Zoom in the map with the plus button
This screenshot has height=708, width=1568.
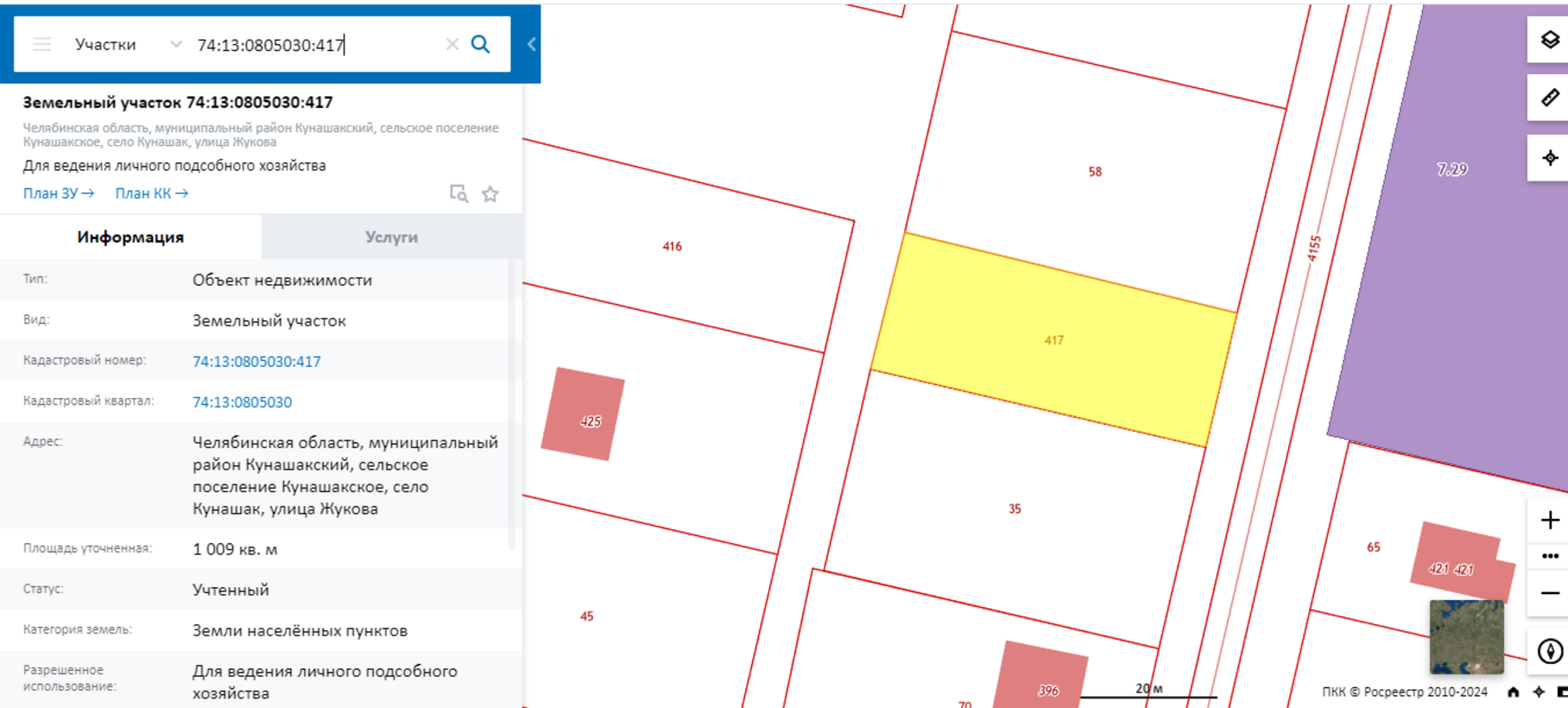(1549, 520)
